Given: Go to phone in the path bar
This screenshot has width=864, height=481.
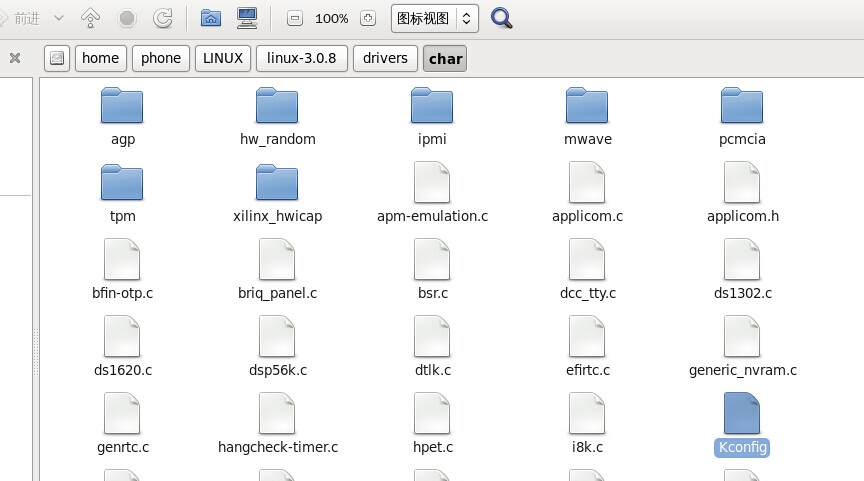Looking at the screenshot, I should click(x=161, y=58).
